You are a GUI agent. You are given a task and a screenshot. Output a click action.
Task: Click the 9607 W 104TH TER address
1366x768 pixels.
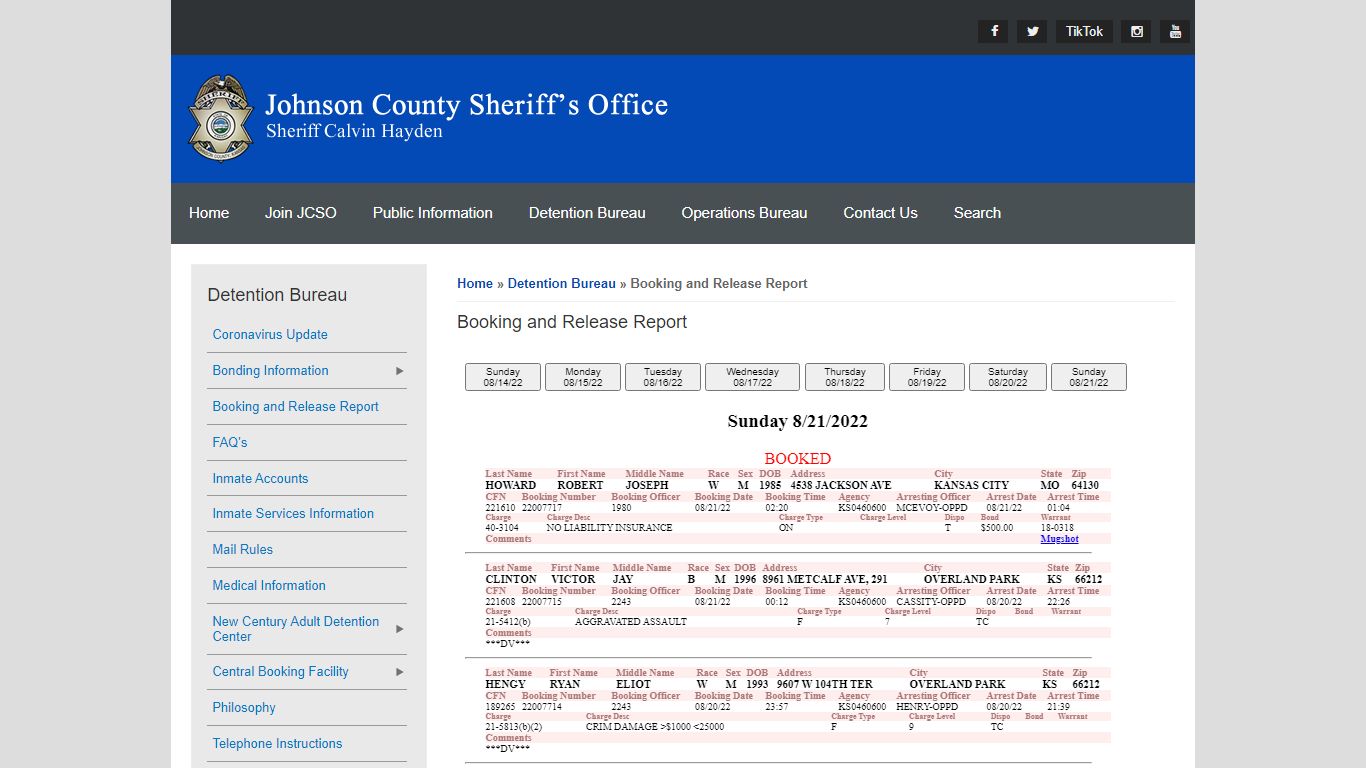(824, 684)
